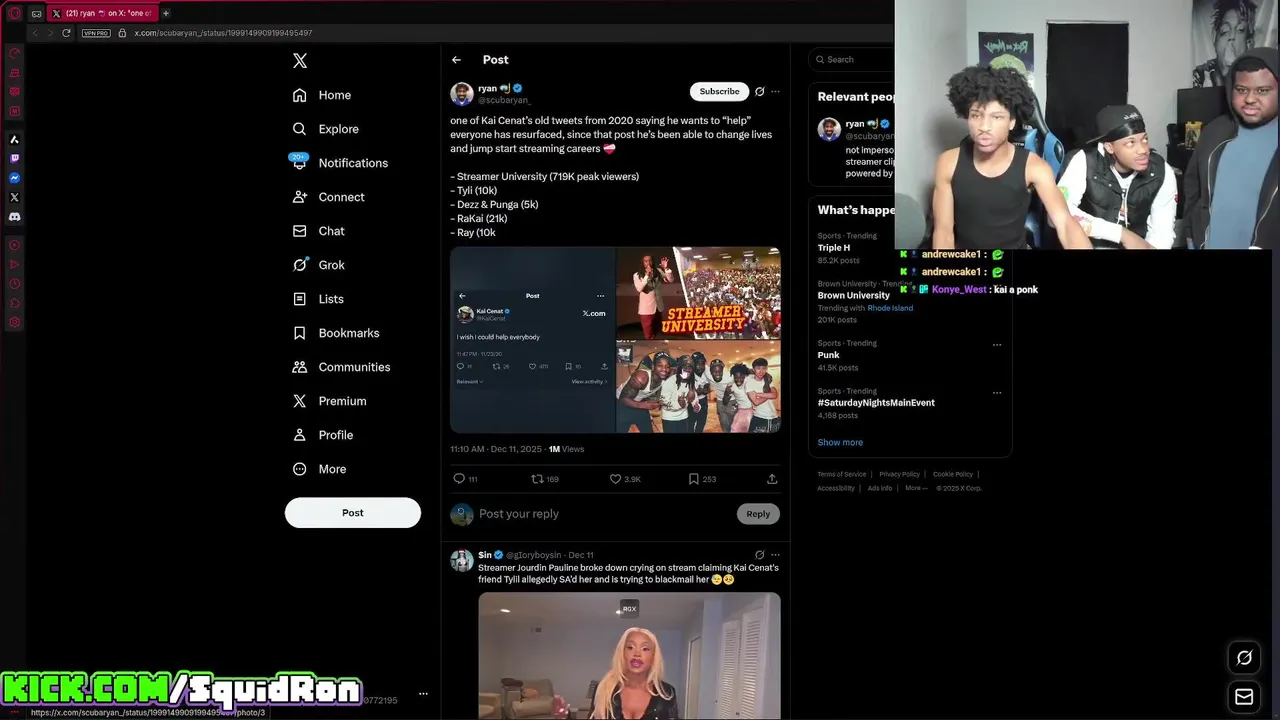The height and width of the screenshot is (720, 1280).
Task: Click the Subscribe button on ryan's post
Action: click(x=719, y=91)
